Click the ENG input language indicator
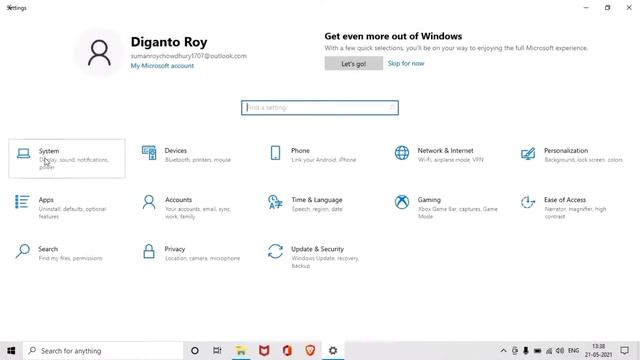The image size is (640, 360). 573,351
